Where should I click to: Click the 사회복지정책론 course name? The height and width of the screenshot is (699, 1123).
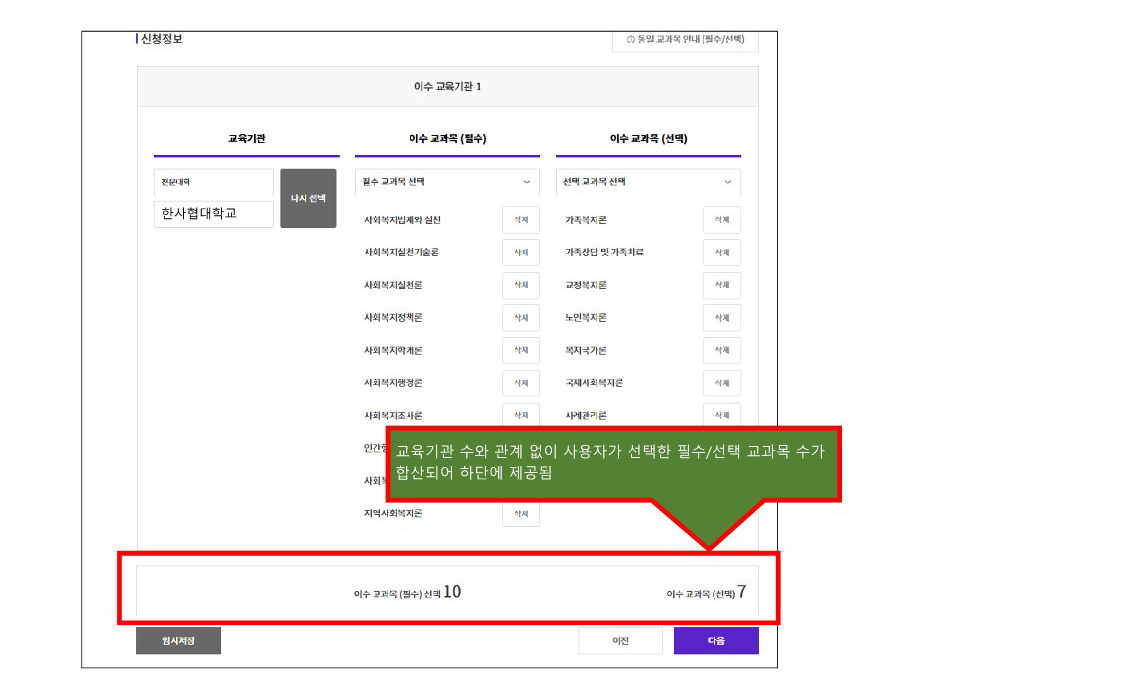393,317
